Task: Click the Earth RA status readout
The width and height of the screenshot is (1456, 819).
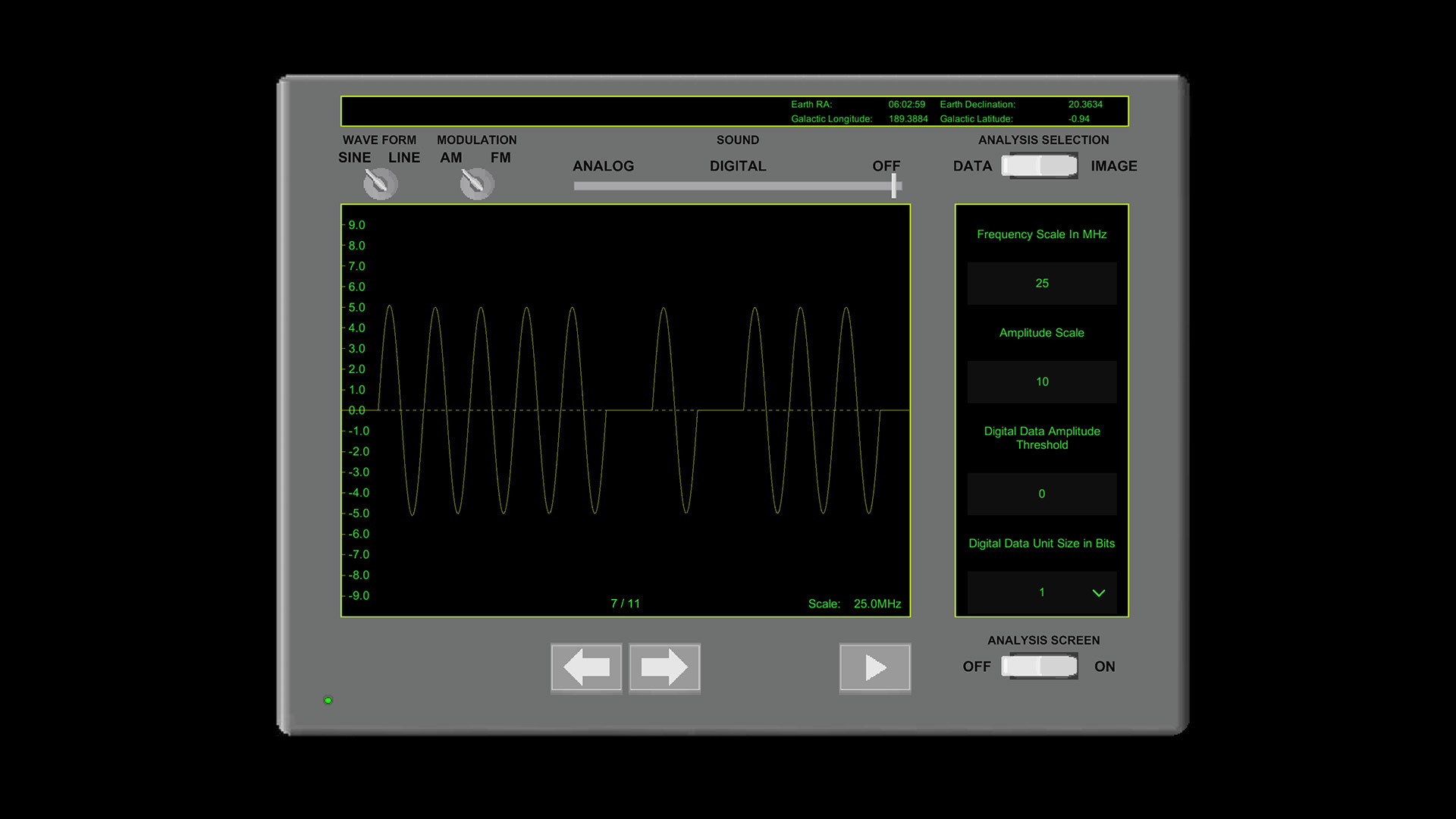Action: [857, 105]
